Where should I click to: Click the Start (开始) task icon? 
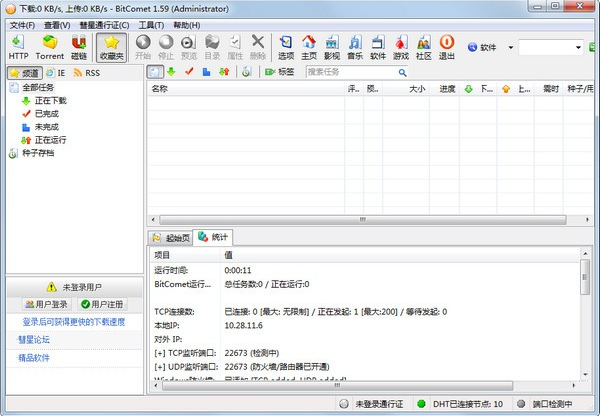click(x=143, y=47)
